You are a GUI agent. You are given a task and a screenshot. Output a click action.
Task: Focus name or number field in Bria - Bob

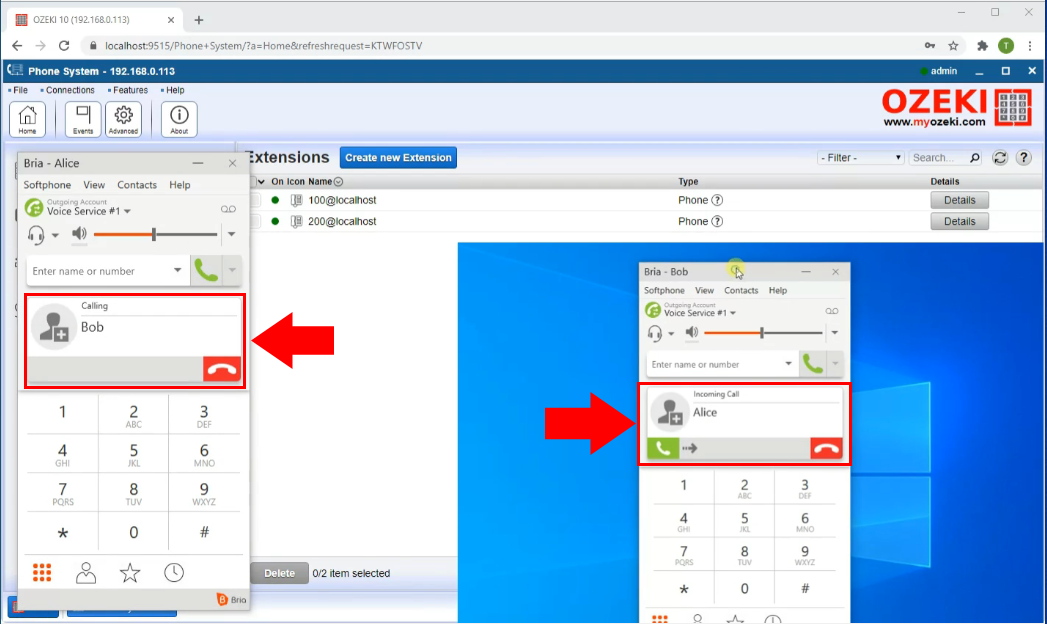click(x=714, y=364)
